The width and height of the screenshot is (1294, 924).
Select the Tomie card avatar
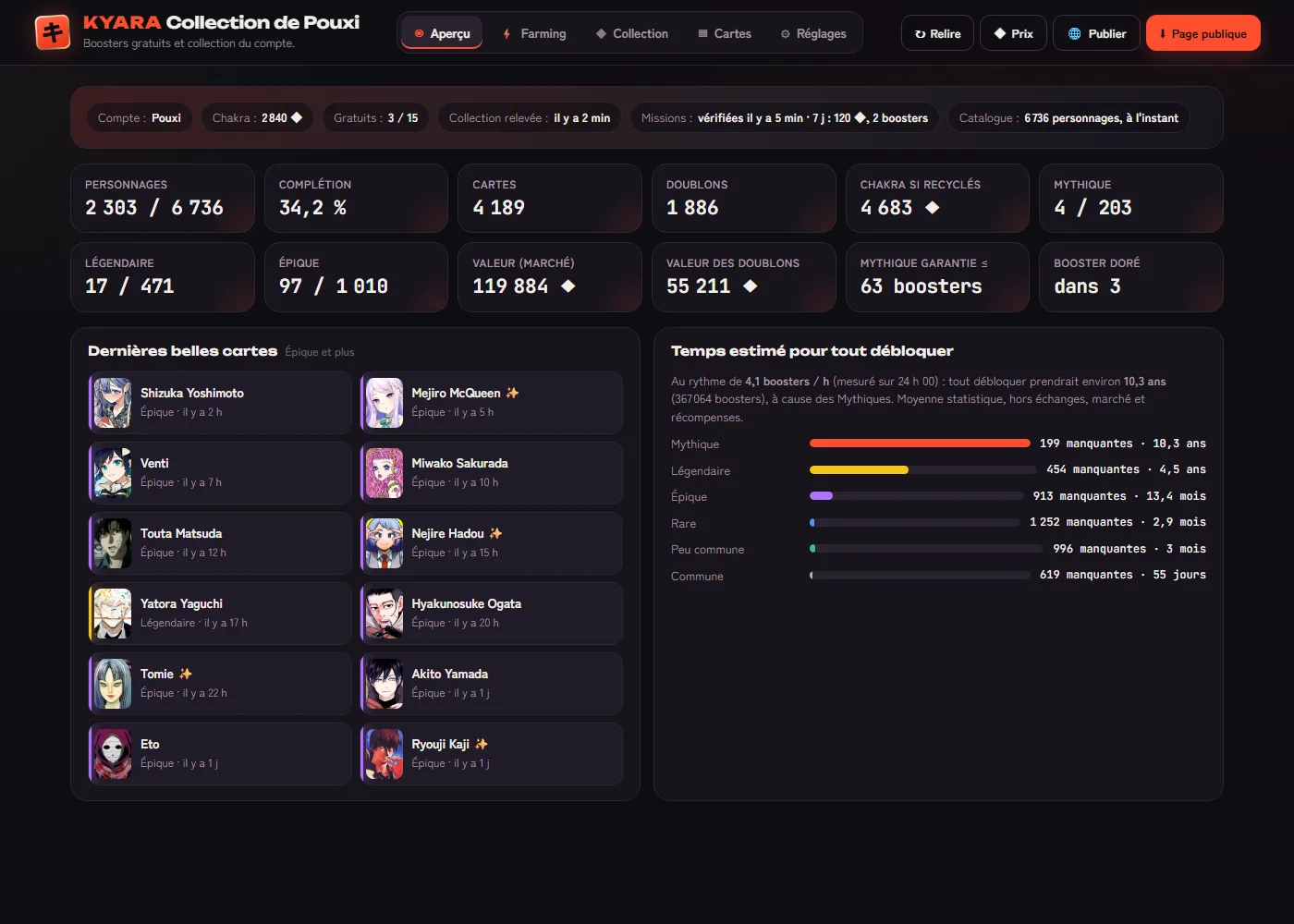click(x=113, y=684)
